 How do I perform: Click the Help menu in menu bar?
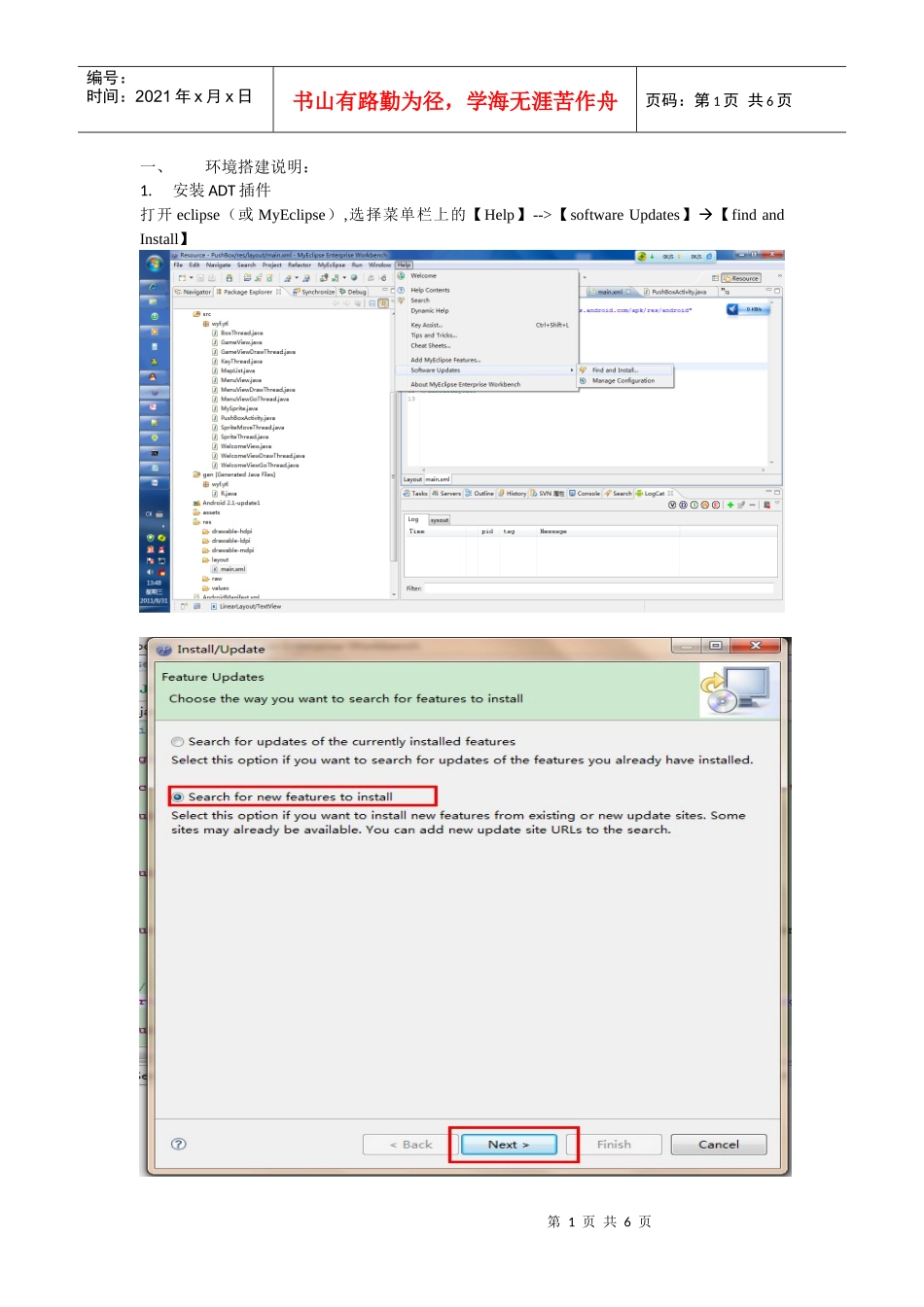[x=404, y=265]
